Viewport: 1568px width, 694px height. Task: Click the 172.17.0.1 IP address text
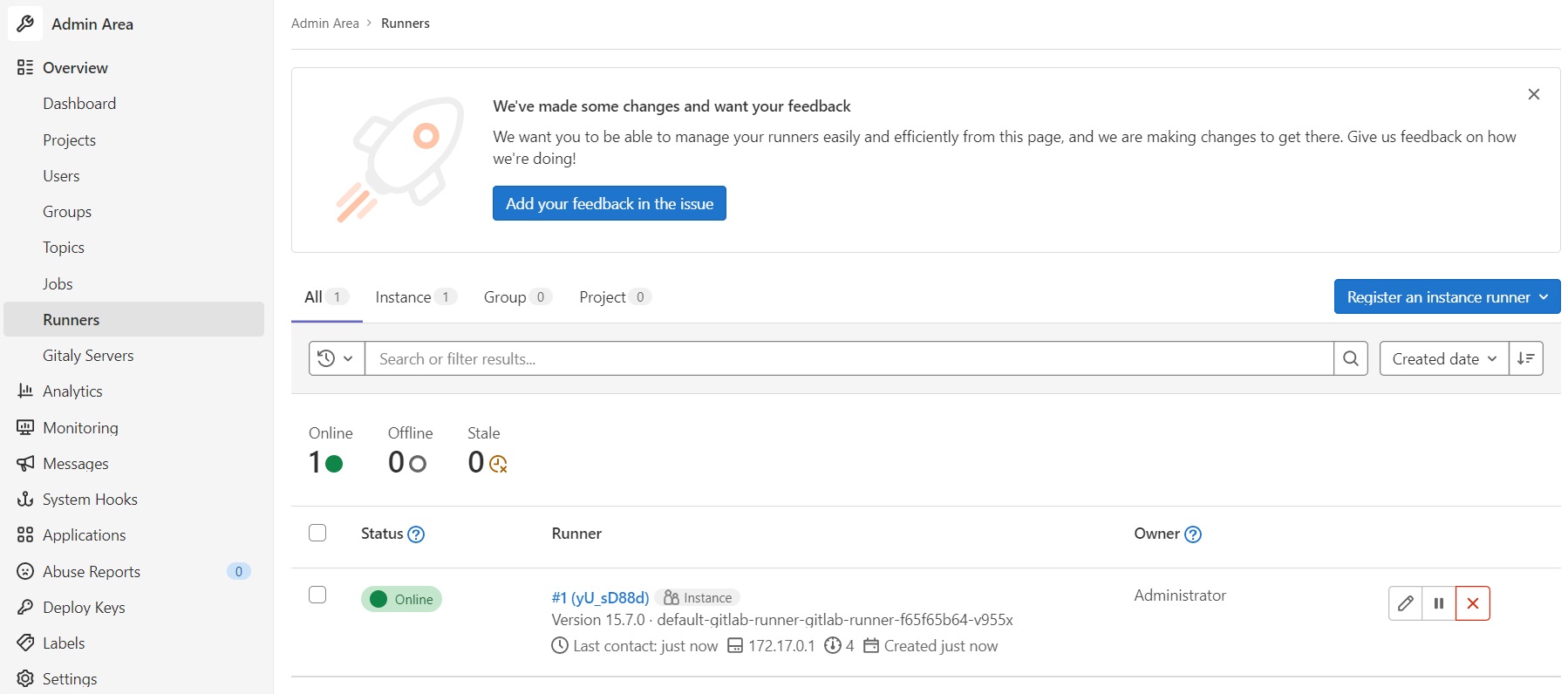[781, 646]
